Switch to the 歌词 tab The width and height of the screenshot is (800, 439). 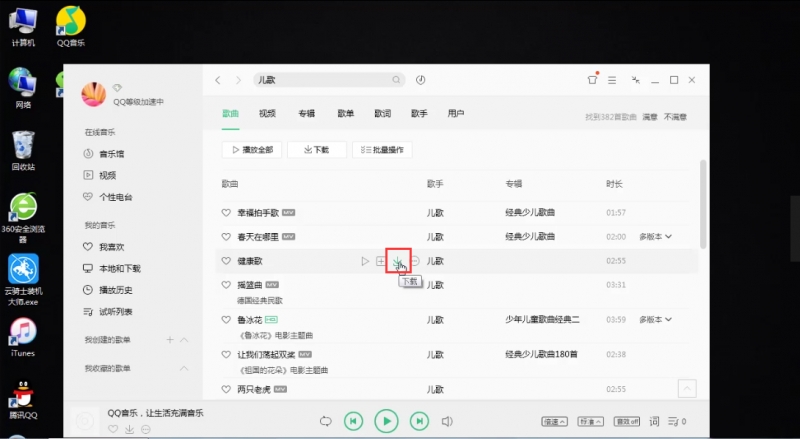pos(383,114)
